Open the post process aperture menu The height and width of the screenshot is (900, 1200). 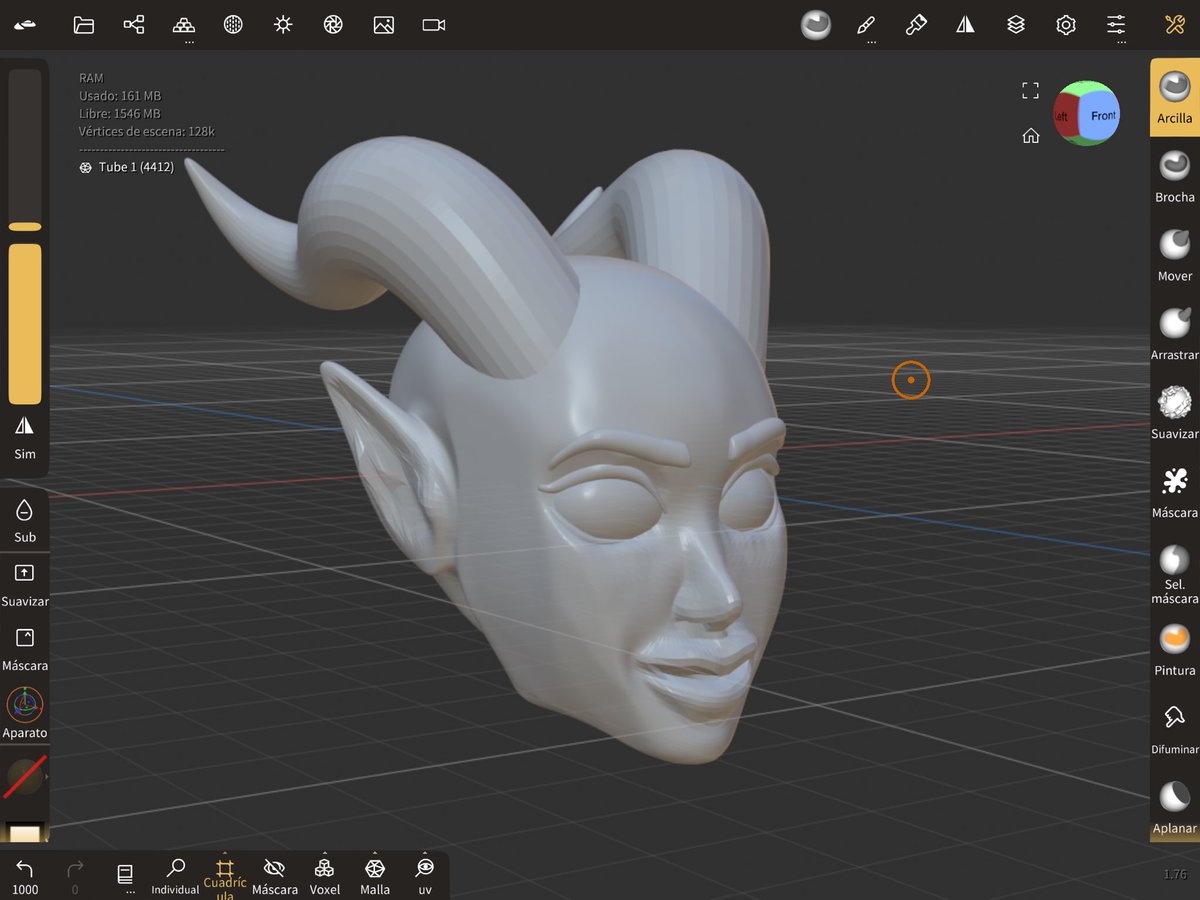(333, 25)
